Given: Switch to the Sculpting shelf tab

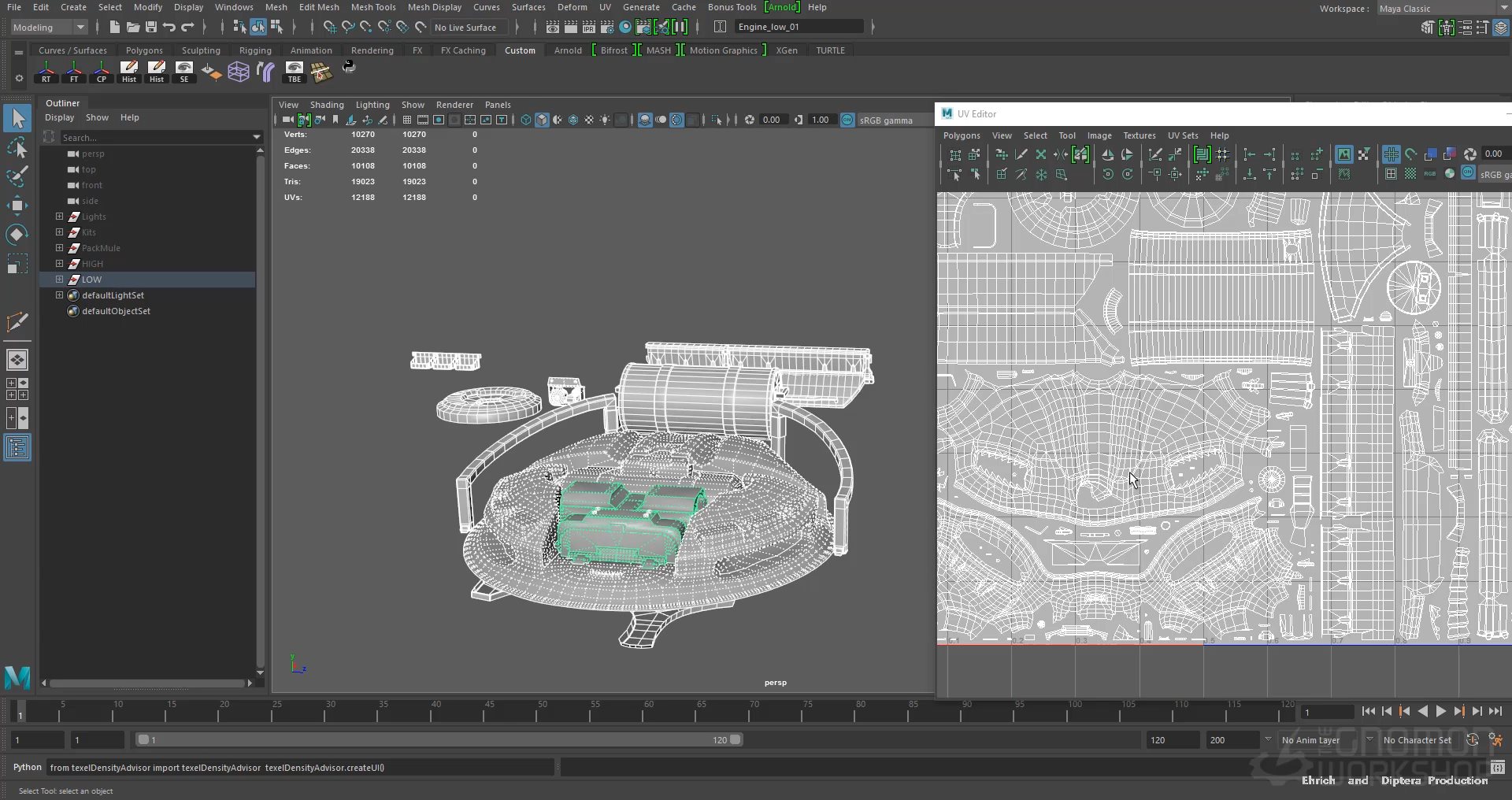Looking at the screenshot, I should click(x=201, y=50).
